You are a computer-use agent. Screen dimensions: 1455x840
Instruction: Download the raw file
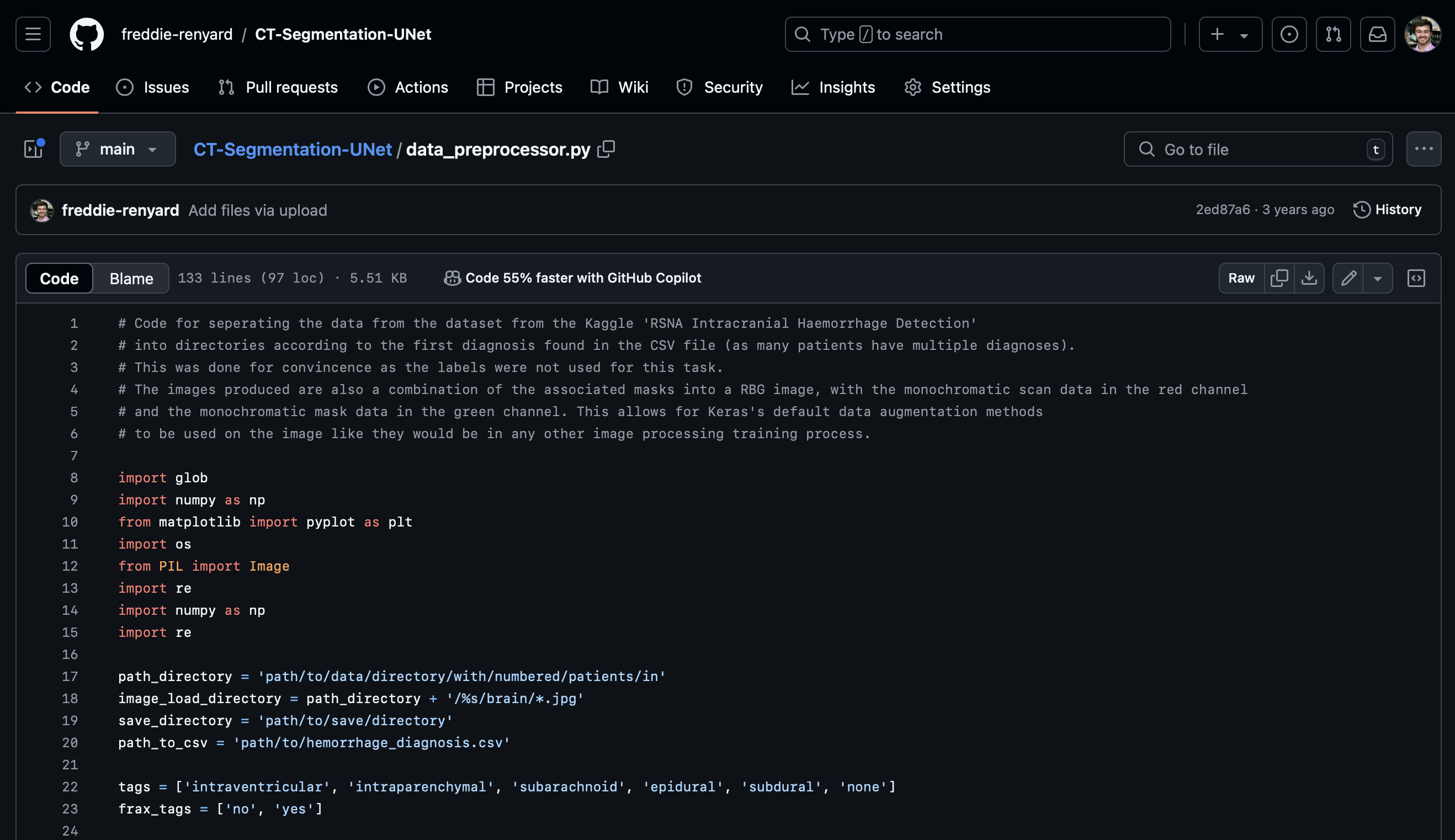(x=1309, y=278)
